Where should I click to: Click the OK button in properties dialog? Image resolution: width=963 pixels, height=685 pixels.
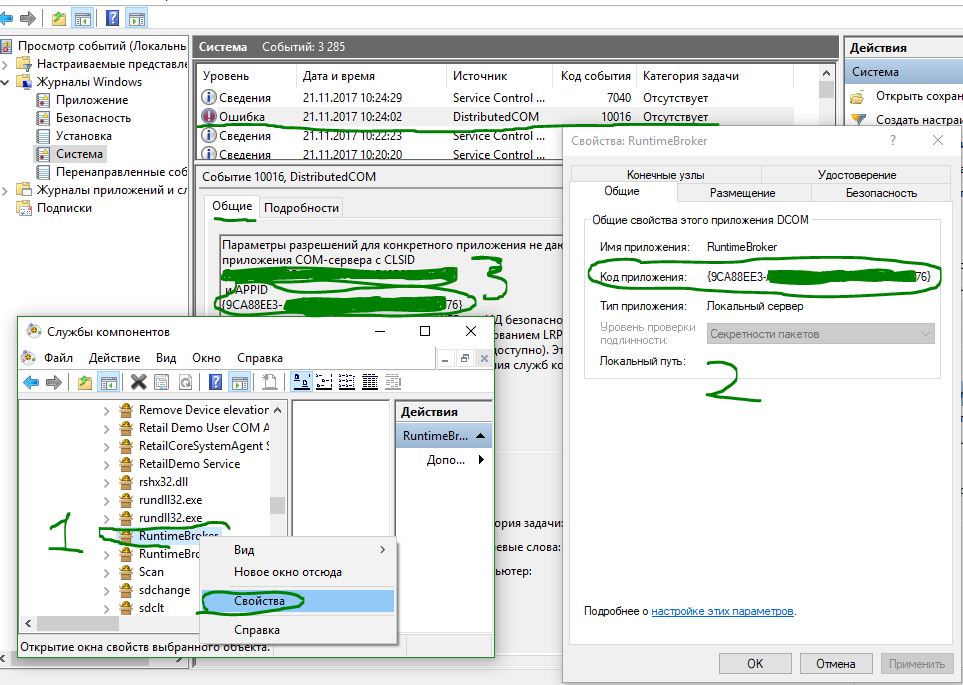click(x=755, y=663)
